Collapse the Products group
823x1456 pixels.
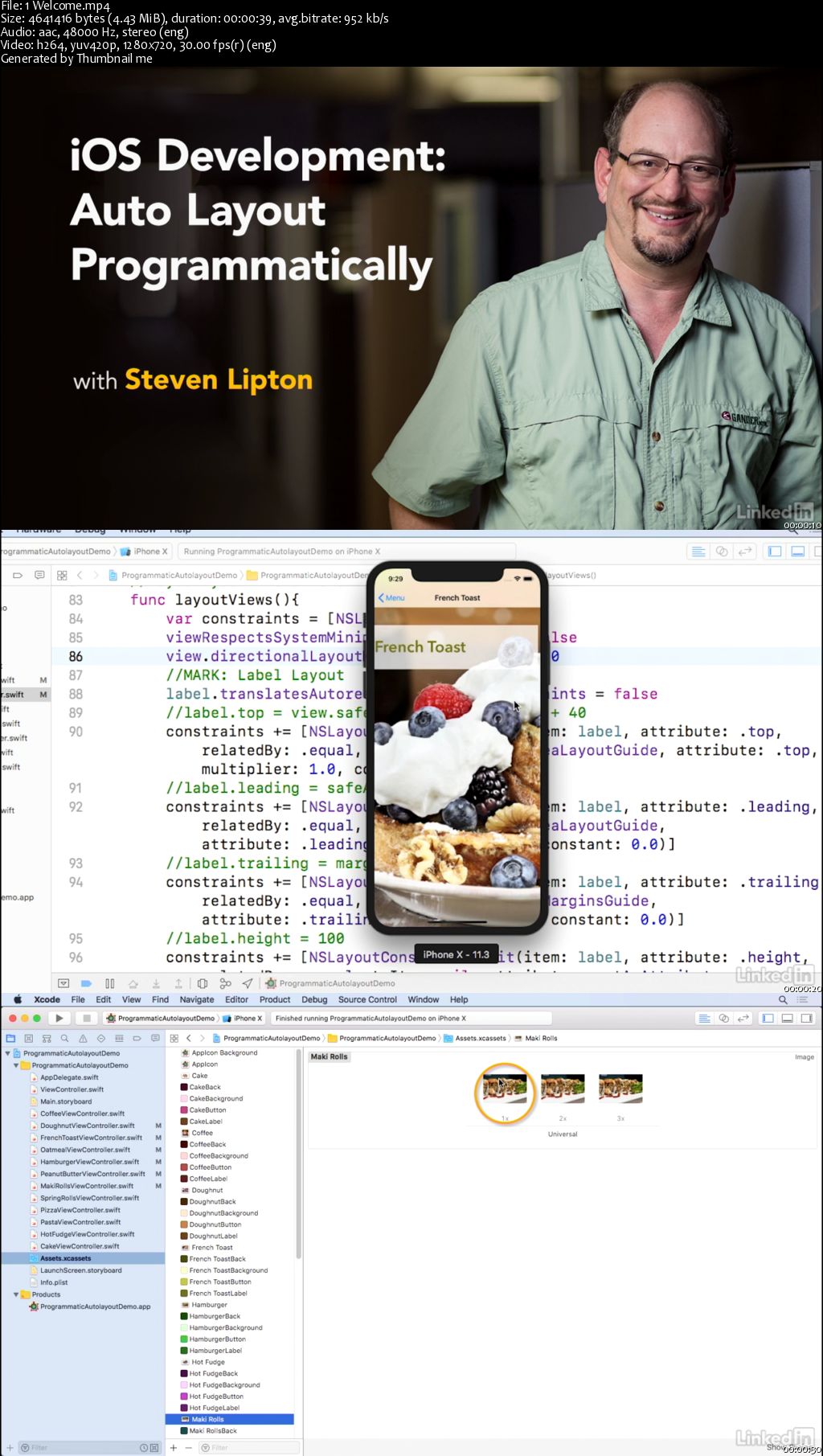(x=16, y=1294)
